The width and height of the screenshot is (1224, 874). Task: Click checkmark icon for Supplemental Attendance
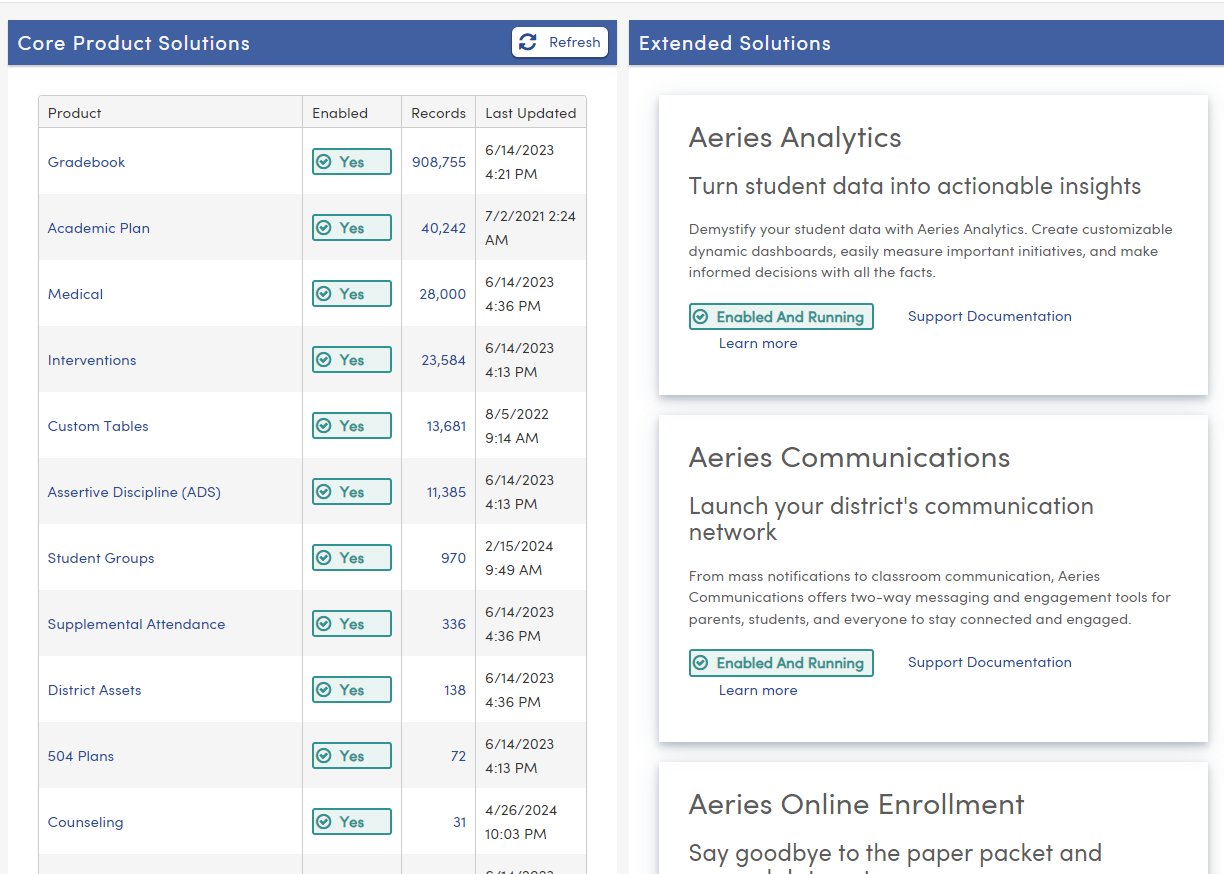pyautogui.click(x=324, y=624)
